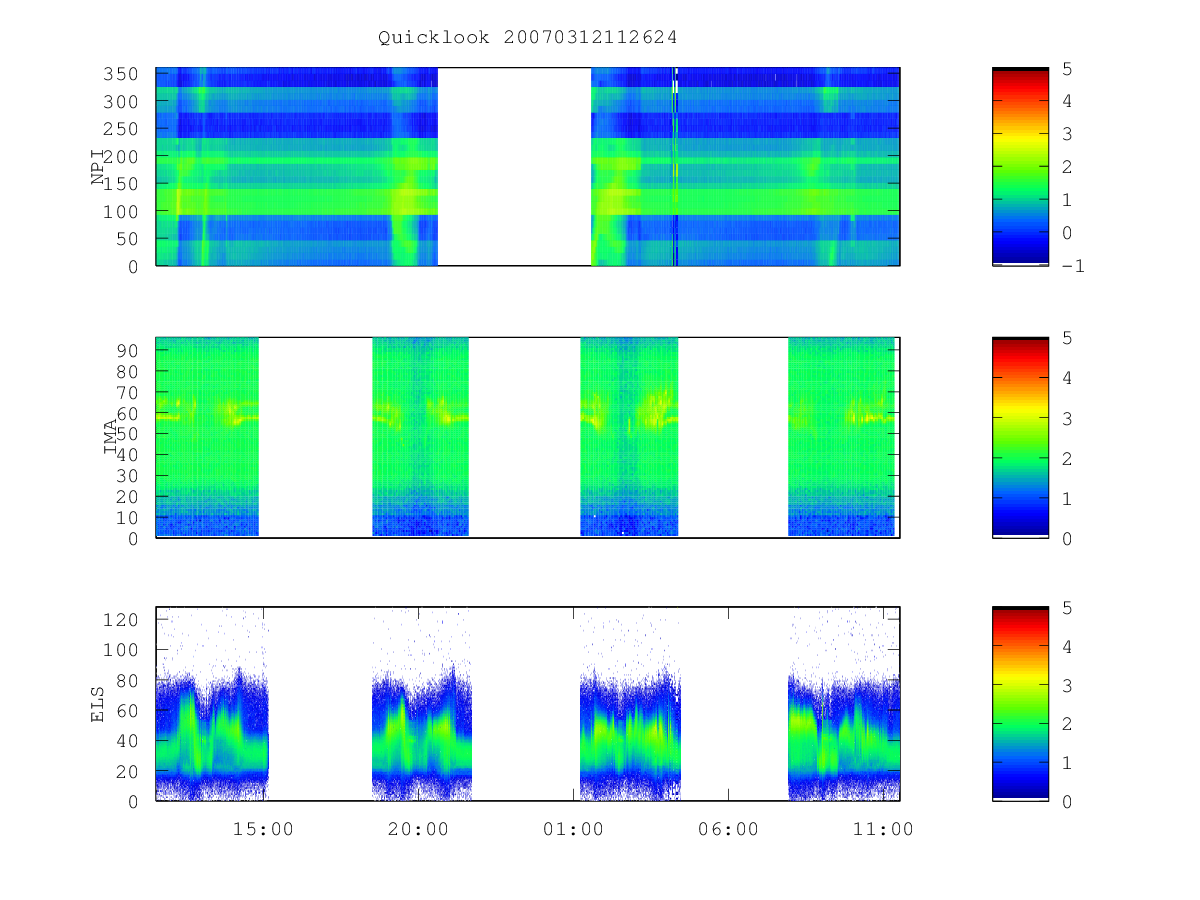This screenshot has width=1200, height=900.
Task: Click inside the NPI spectrogram plot
Action: click(x=528, y=167)
